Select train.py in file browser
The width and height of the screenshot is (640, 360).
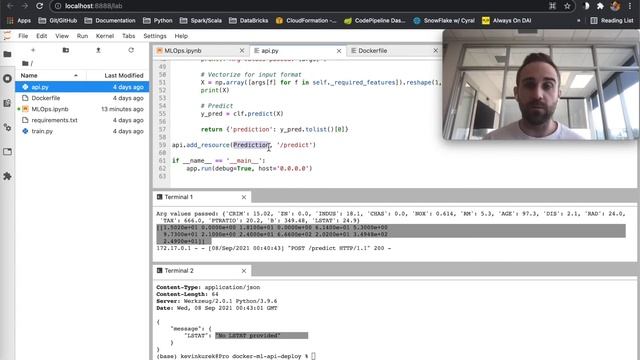[x=82, y=131]
